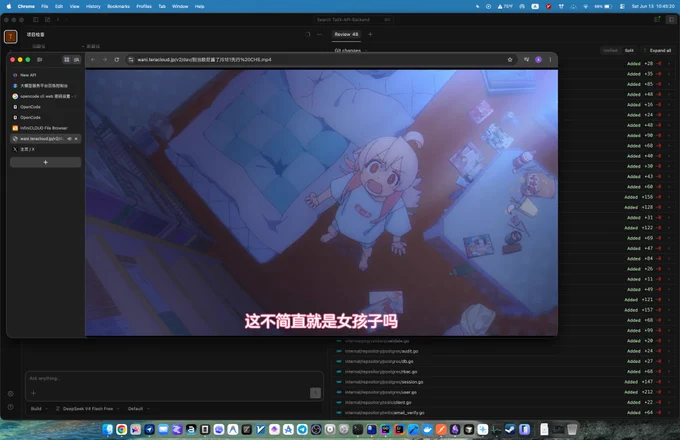Open the Build agent dropdown
The image size is (680, 440).
[39, 408]
